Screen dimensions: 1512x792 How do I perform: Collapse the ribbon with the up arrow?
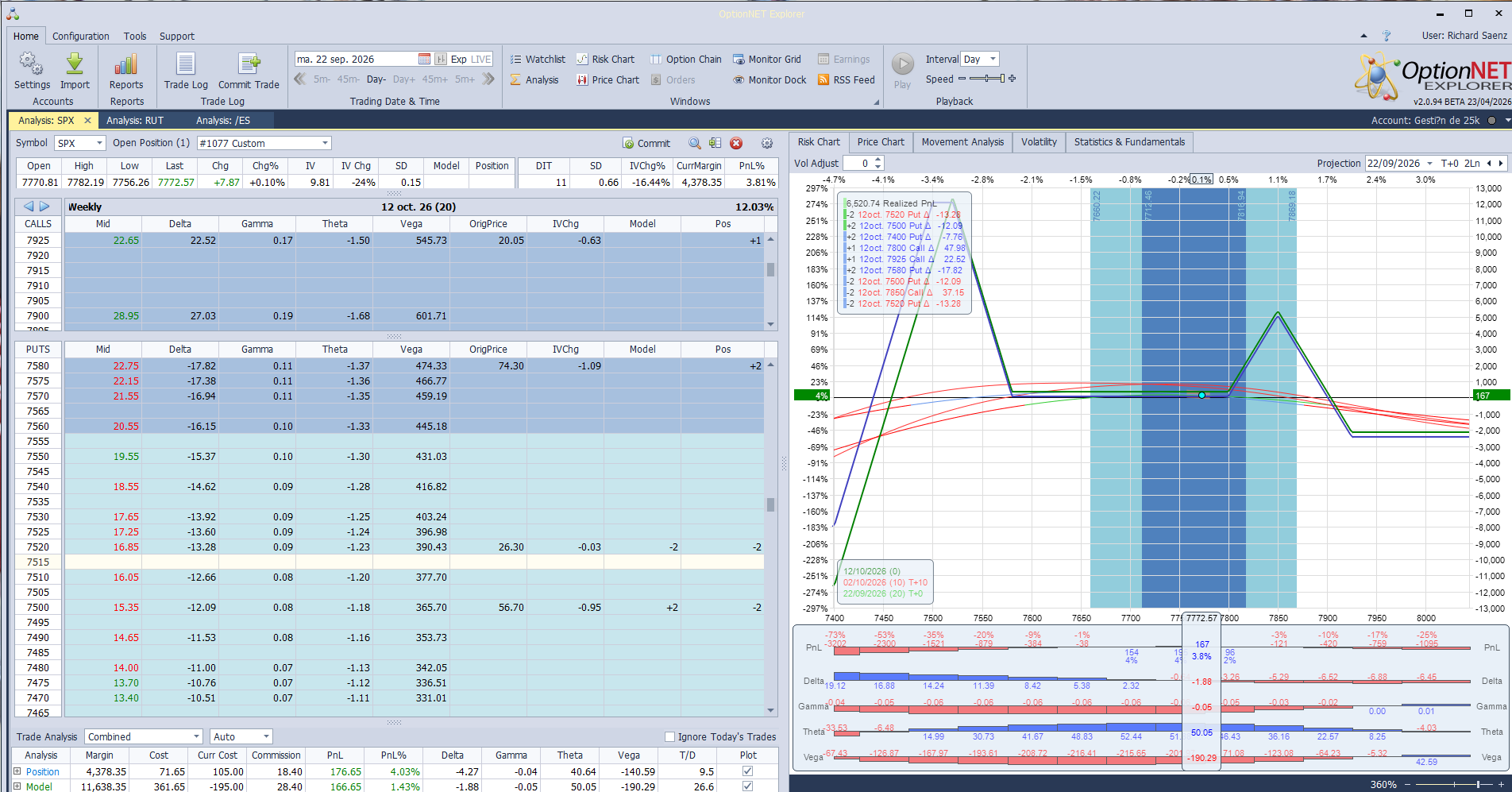coord(1363,36)
